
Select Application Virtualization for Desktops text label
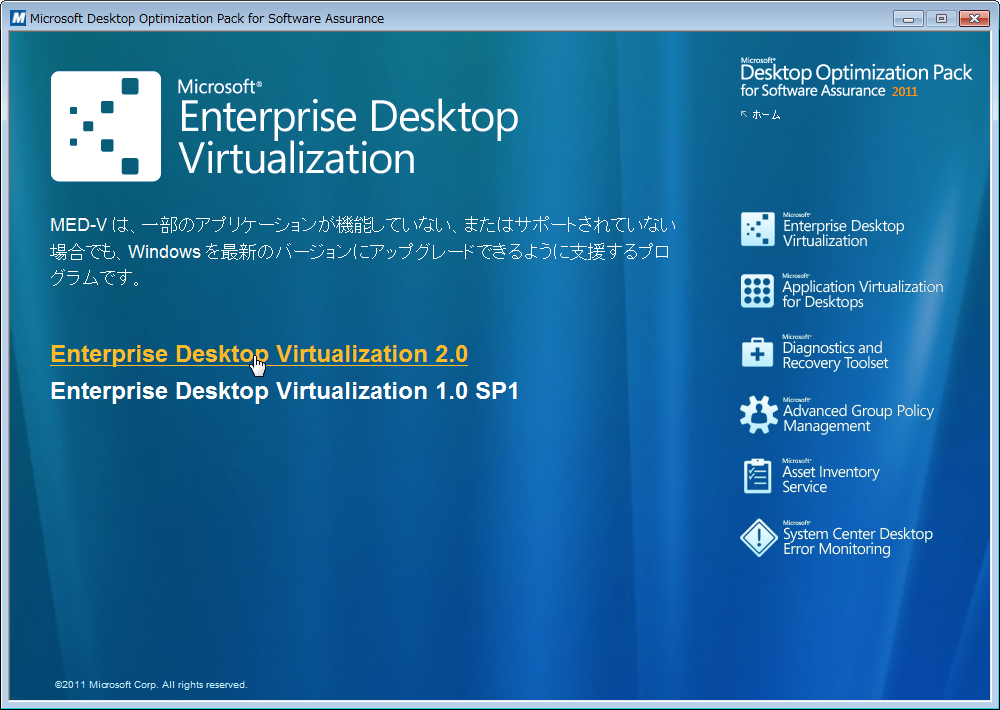[862, 294]
